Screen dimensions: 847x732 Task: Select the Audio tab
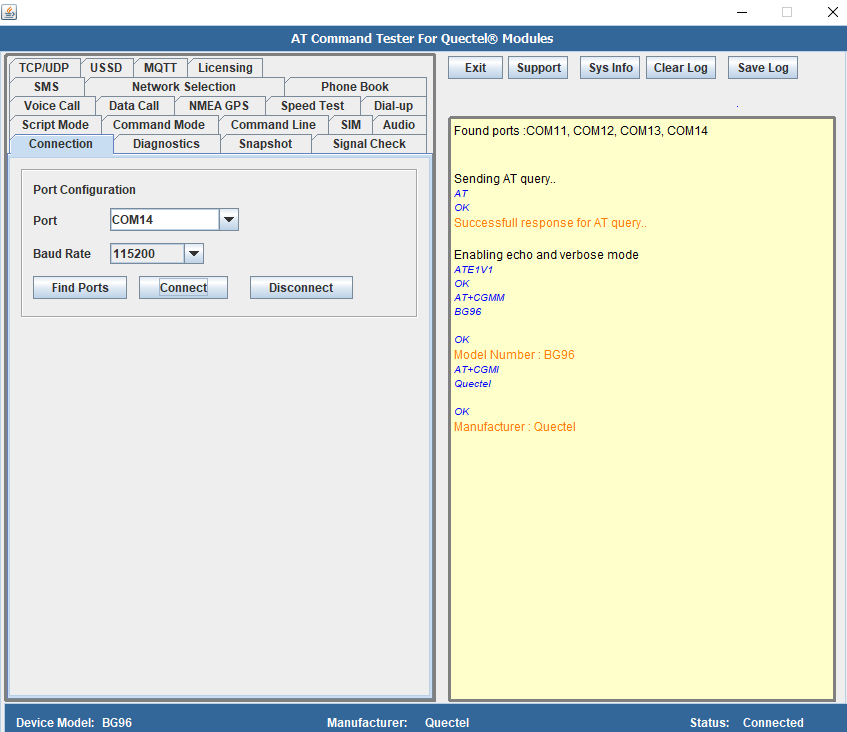pos(399,124)
